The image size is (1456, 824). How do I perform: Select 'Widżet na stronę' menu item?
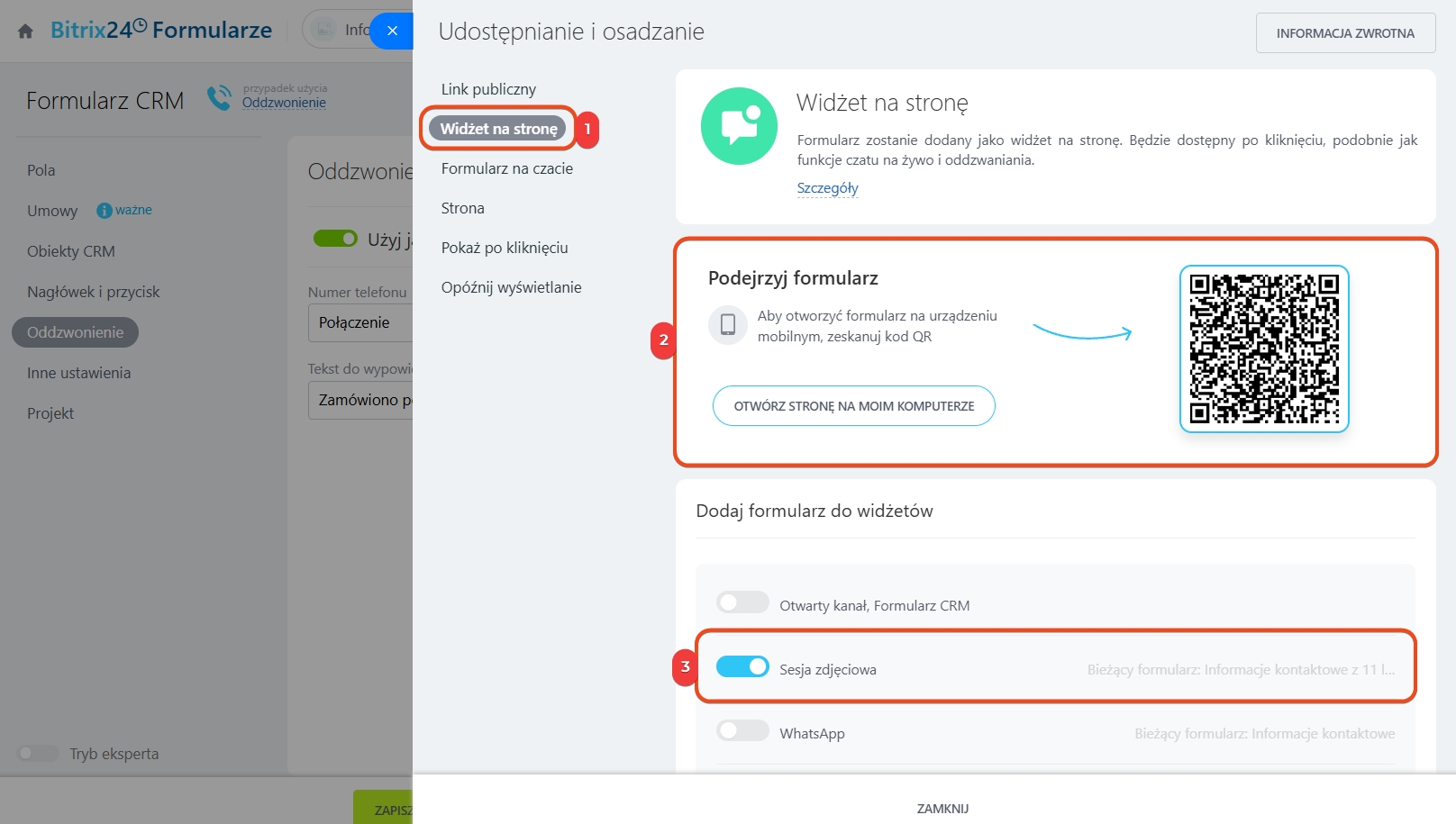498,129
